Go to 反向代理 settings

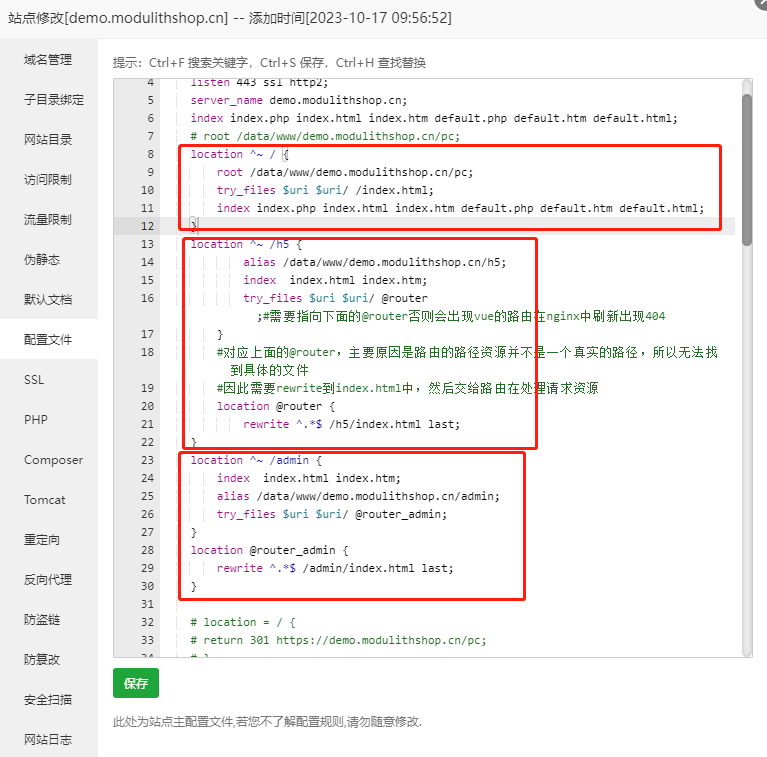pyautogui.click(x=48, y=580)
